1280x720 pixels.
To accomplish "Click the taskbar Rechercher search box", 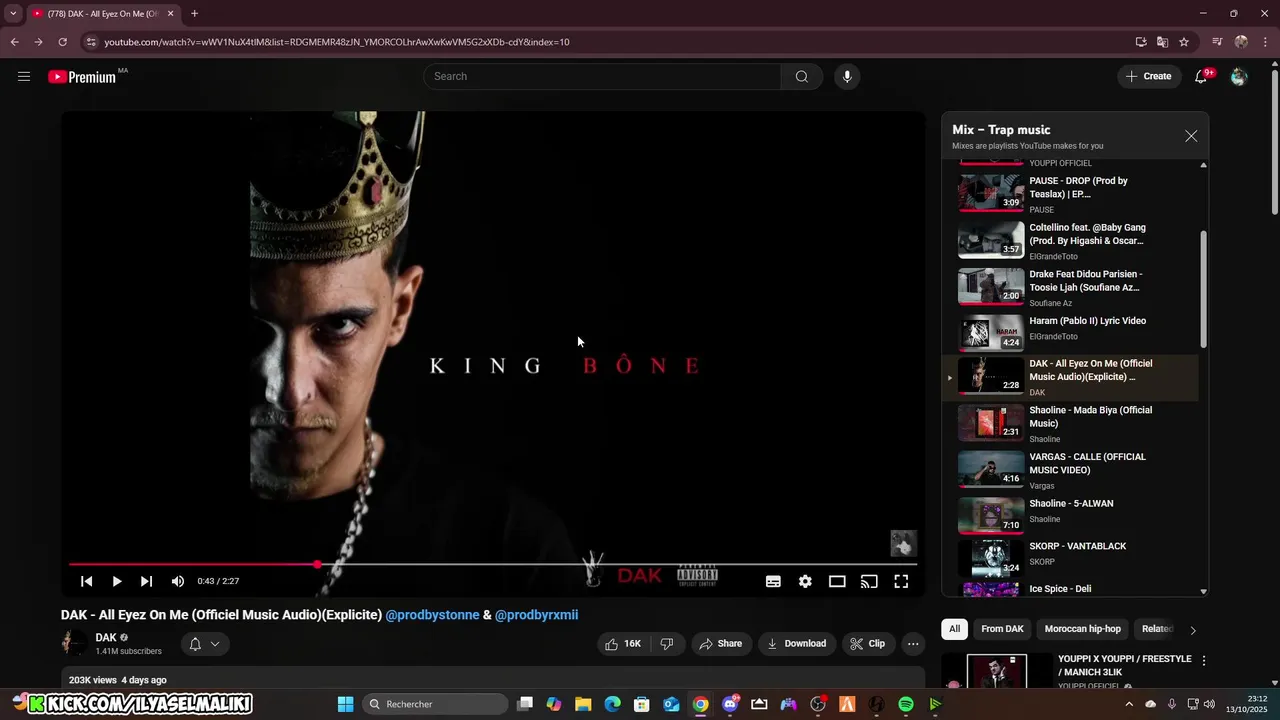I will [434, 704].
